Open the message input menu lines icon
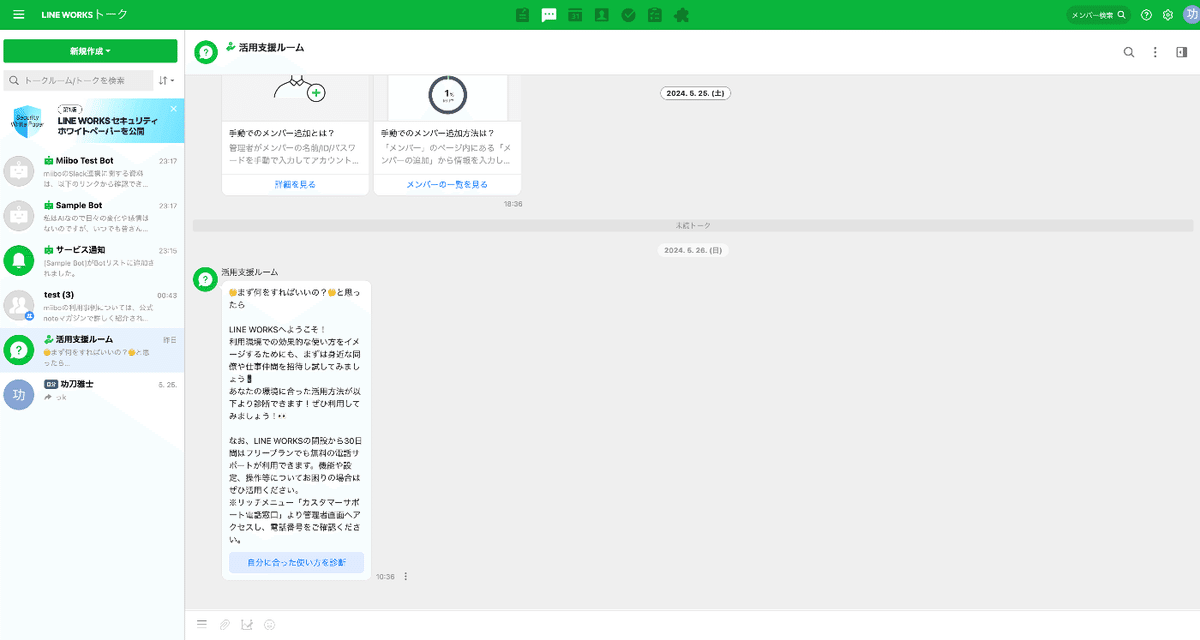Image resolution: width=1200 pixels, height=640 pixels. (201, 624)
